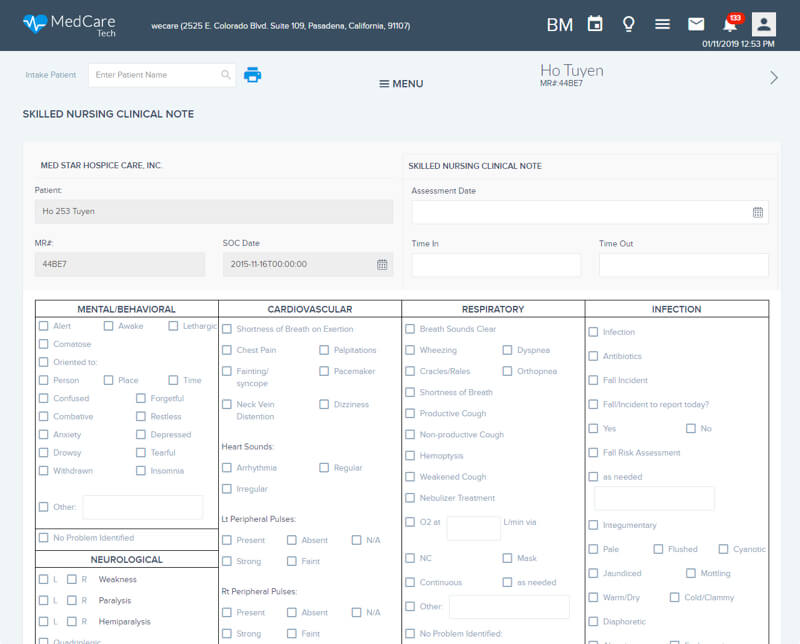800x644 pixels.
Task: Check the Productive Cough checkbox
Action: pos(410,413)
